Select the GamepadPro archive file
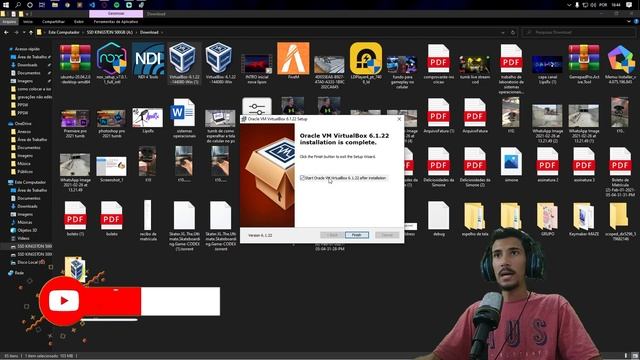The image size is (640, 360). pos(584,59)
